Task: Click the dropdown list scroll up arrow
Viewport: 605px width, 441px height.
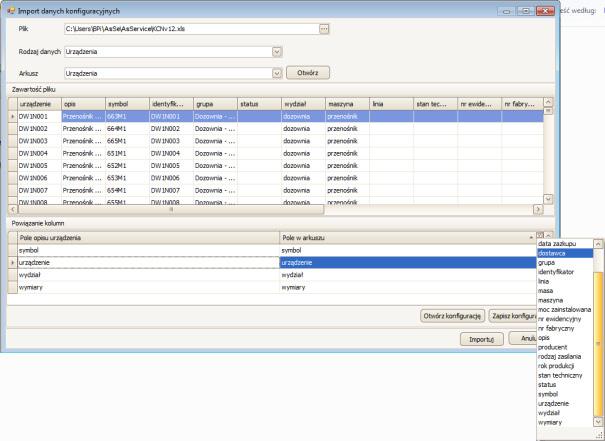Action: [x=598, y=244]
